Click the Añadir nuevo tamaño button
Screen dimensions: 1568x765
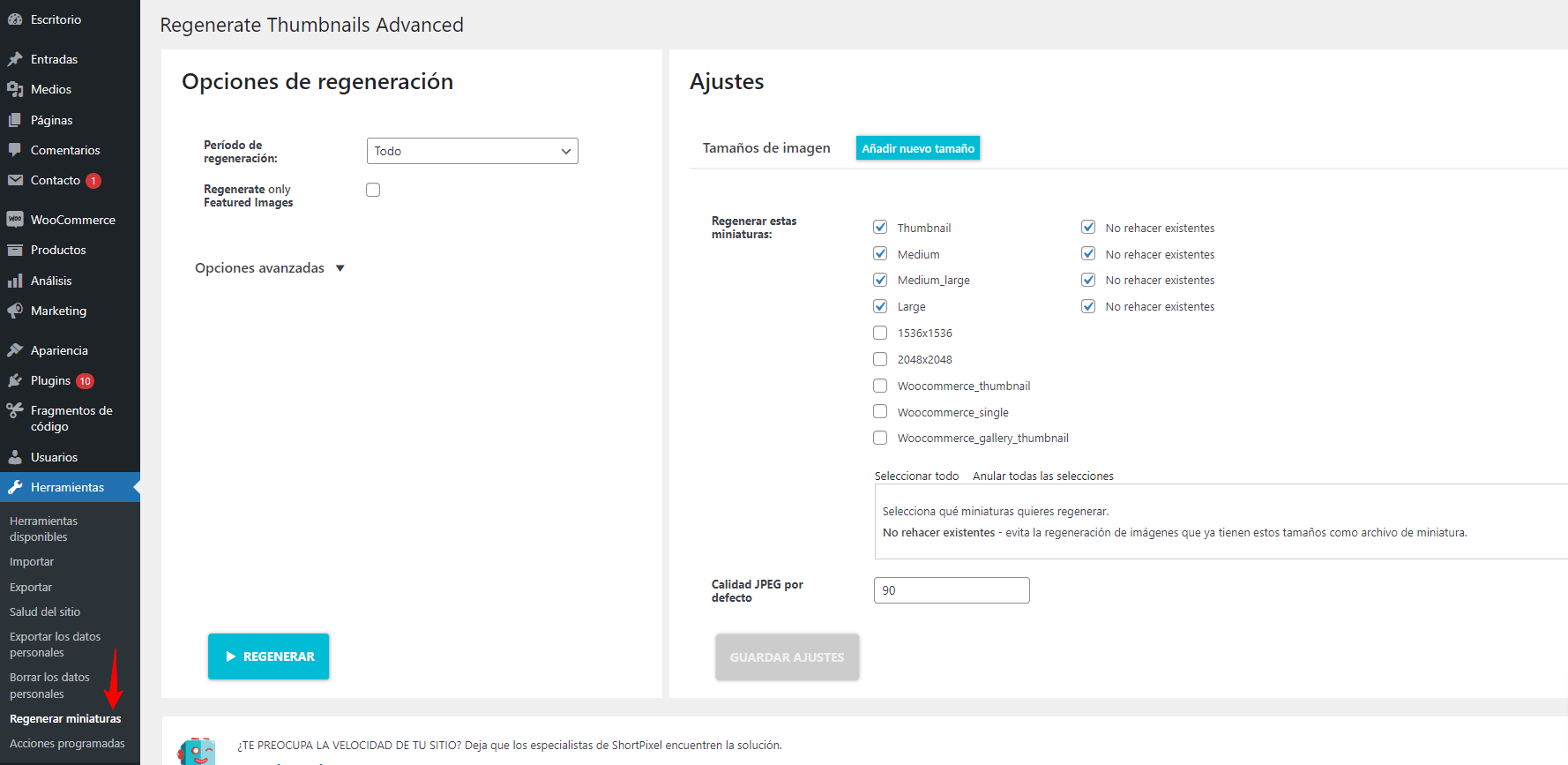tap(918, 148)
